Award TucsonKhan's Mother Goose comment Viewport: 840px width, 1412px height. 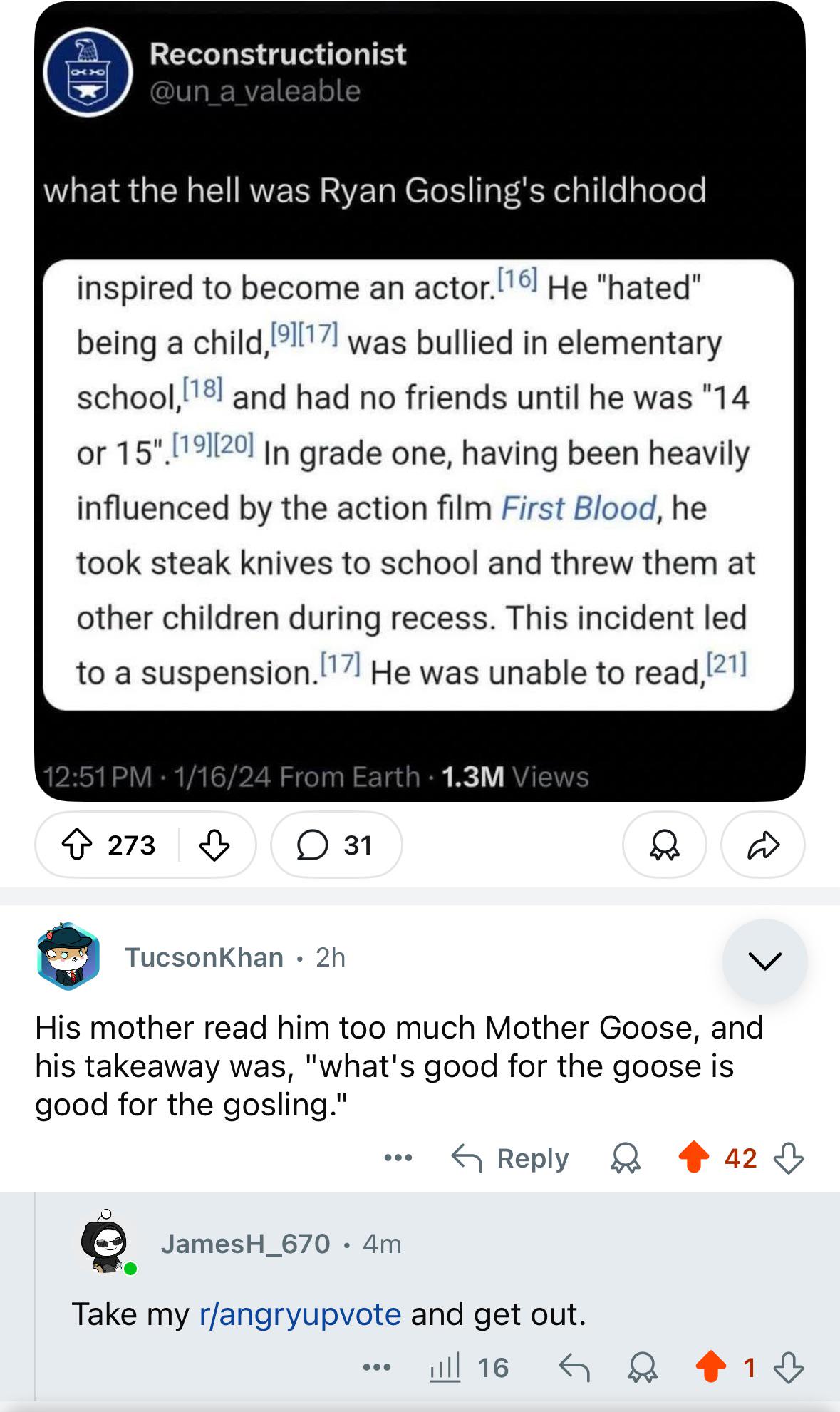[x=626, y=1158]
